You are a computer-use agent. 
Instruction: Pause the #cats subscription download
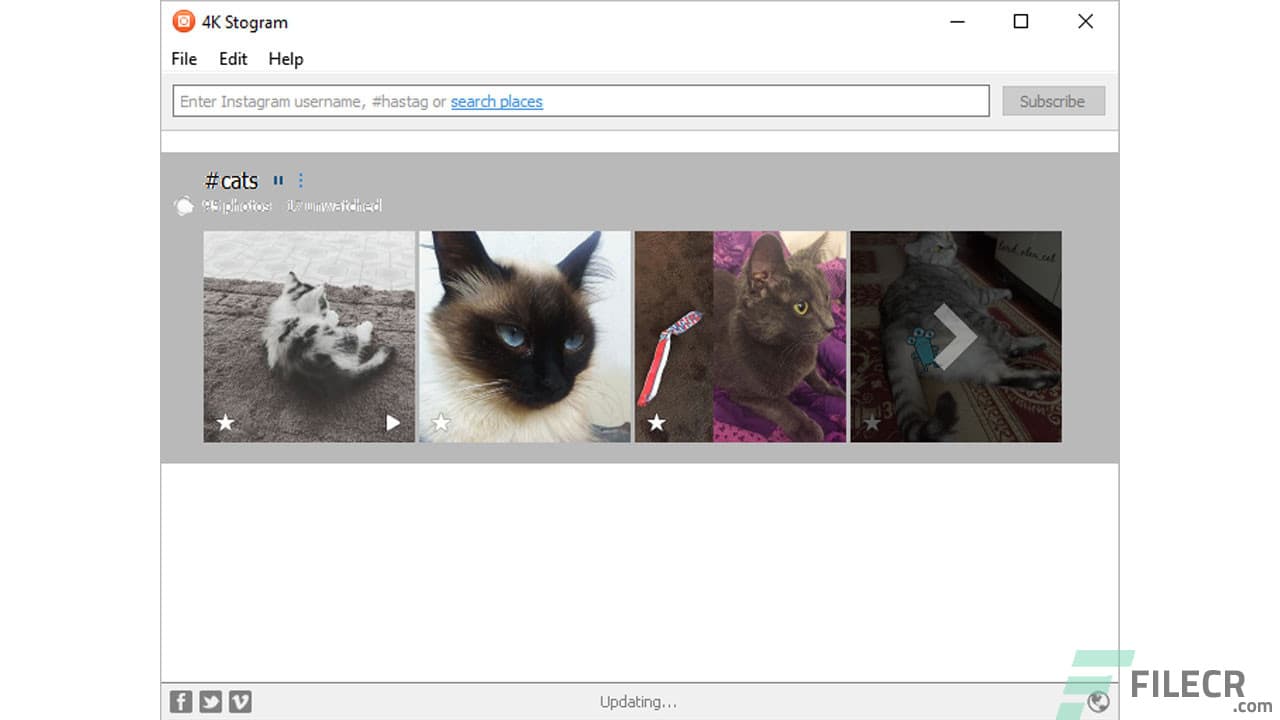(278, 180)
